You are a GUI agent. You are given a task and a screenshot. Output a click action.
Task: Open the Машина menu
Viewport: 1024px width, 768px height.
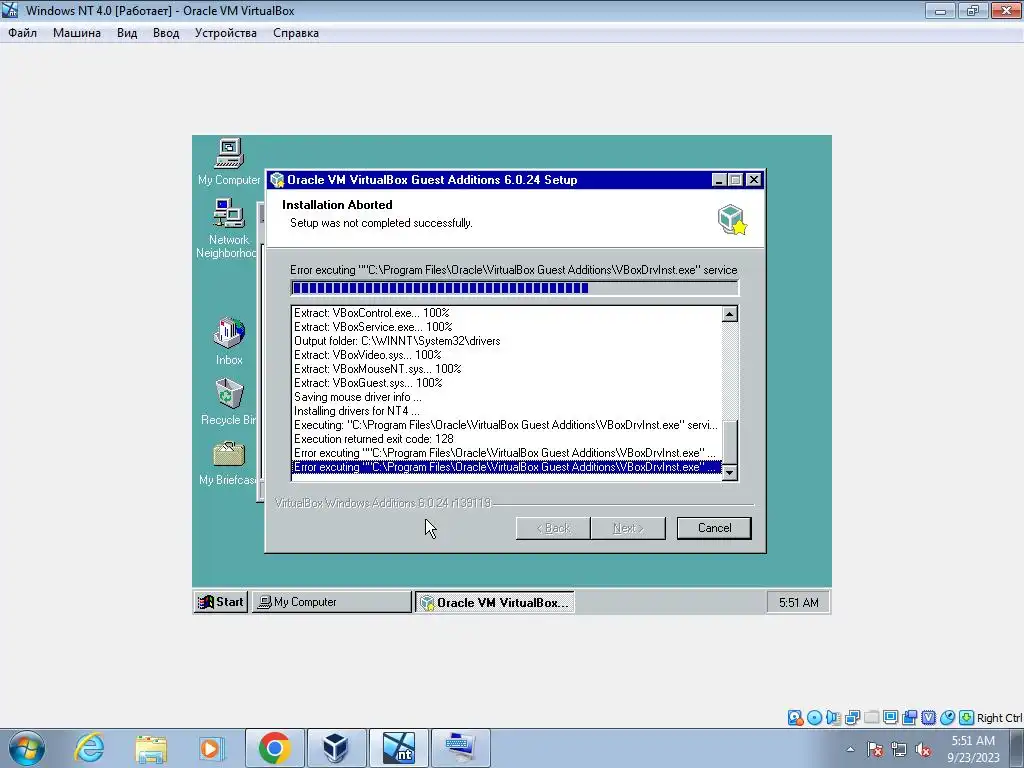76,33
